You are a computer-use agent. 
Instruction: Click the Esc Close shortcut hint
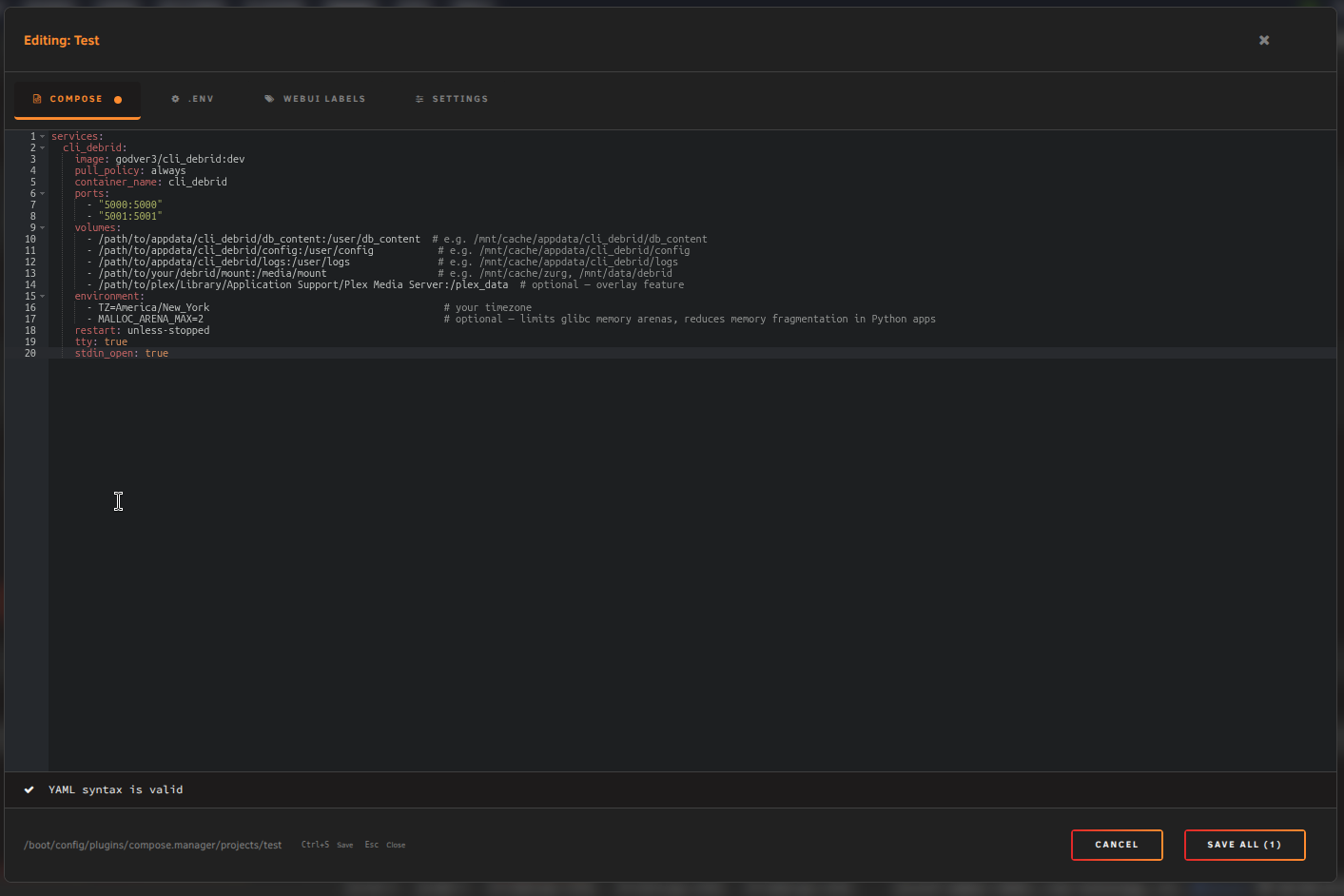pyautogui.click(x=385, y=845)
